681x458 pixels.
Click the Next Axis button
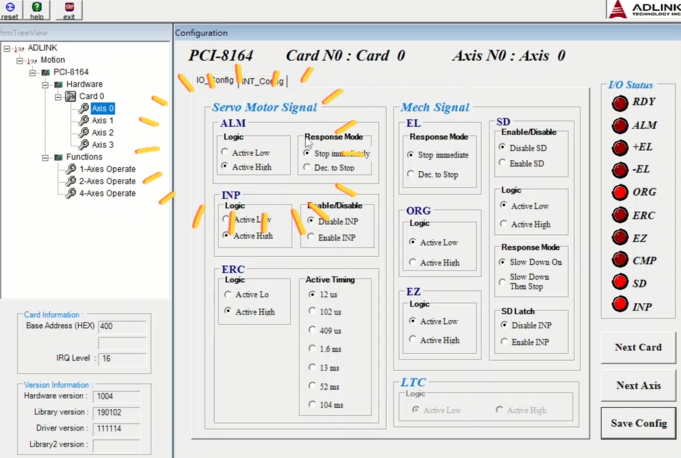[640, 385]
